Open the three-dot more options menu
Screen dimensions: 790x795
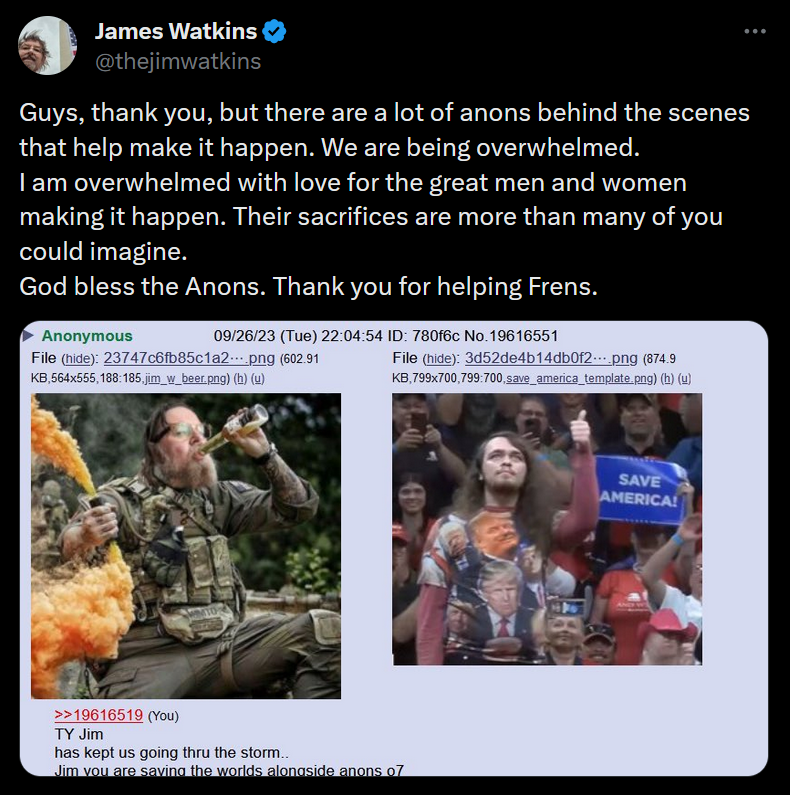pyautogui.click(x=755, y=31)
